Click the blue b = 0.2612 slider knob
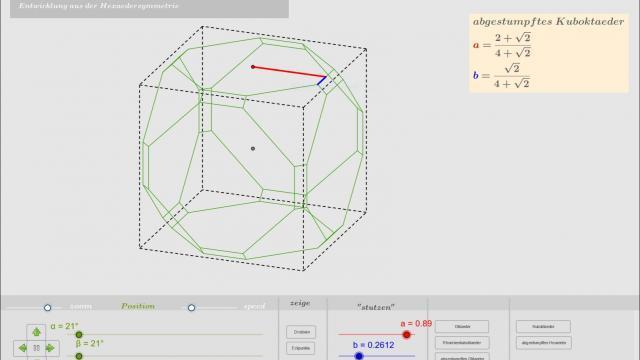Viewport: 640px width, 360px height. click(359, 356)
